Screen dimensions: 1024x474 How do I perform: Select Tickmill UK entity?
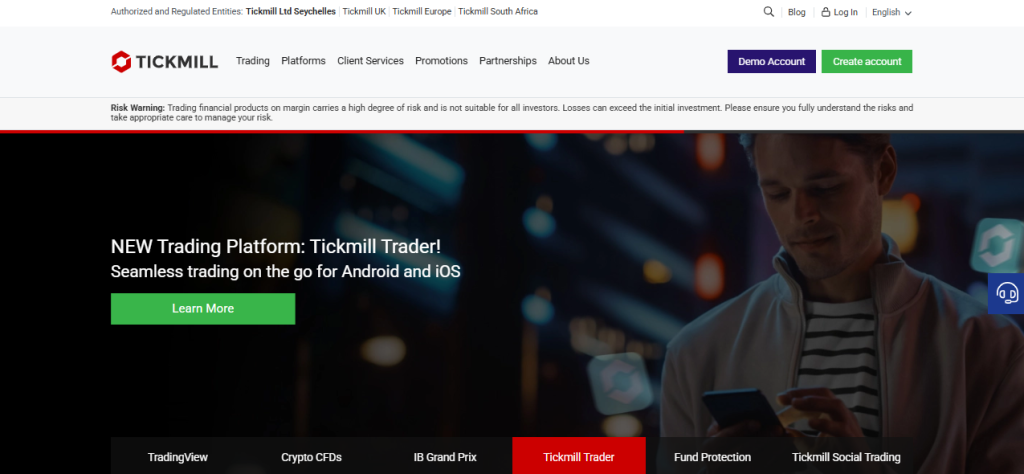pos(364,11)
